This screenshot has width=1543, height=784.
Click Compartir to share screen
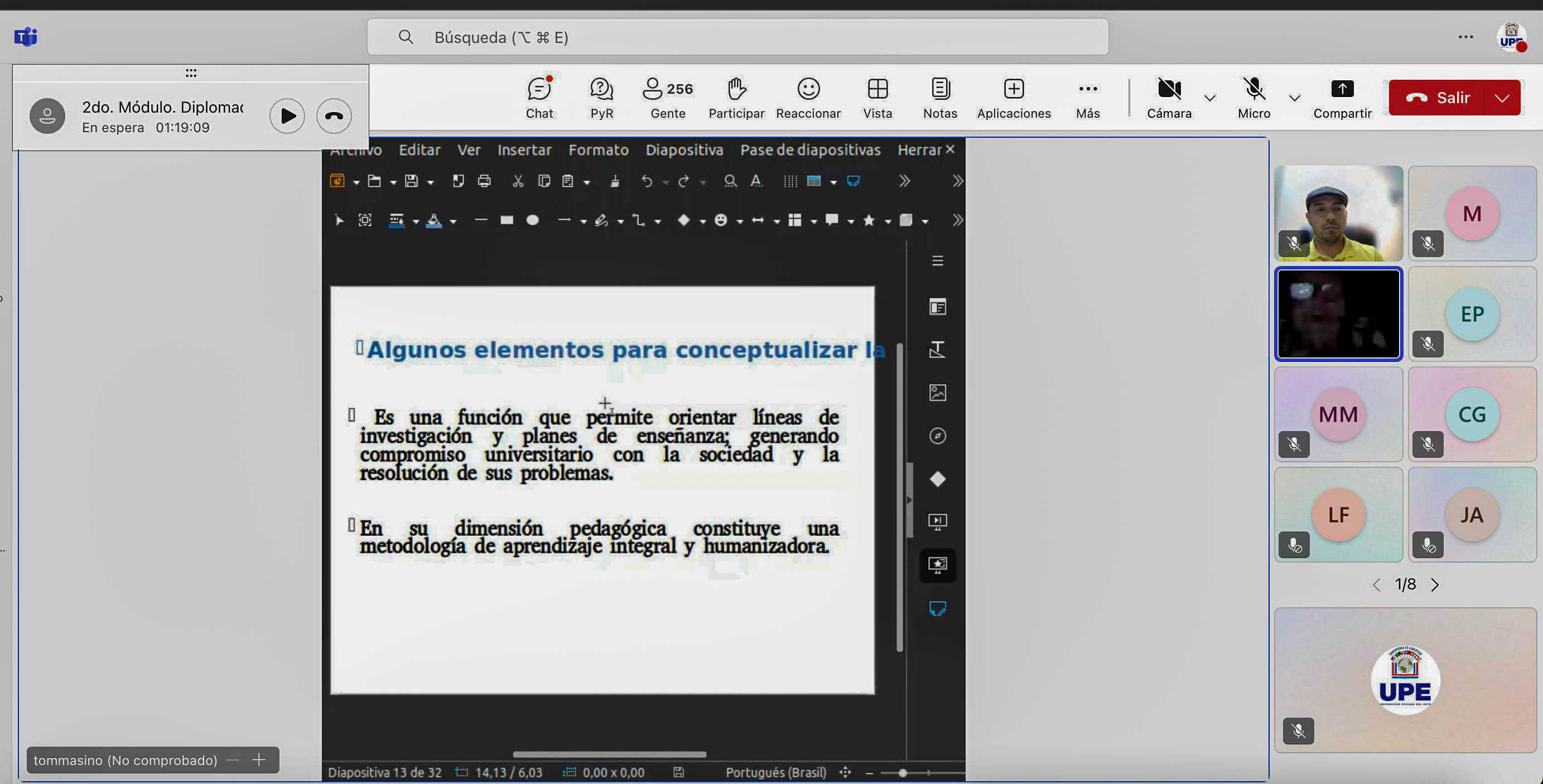click(1342, 98)
